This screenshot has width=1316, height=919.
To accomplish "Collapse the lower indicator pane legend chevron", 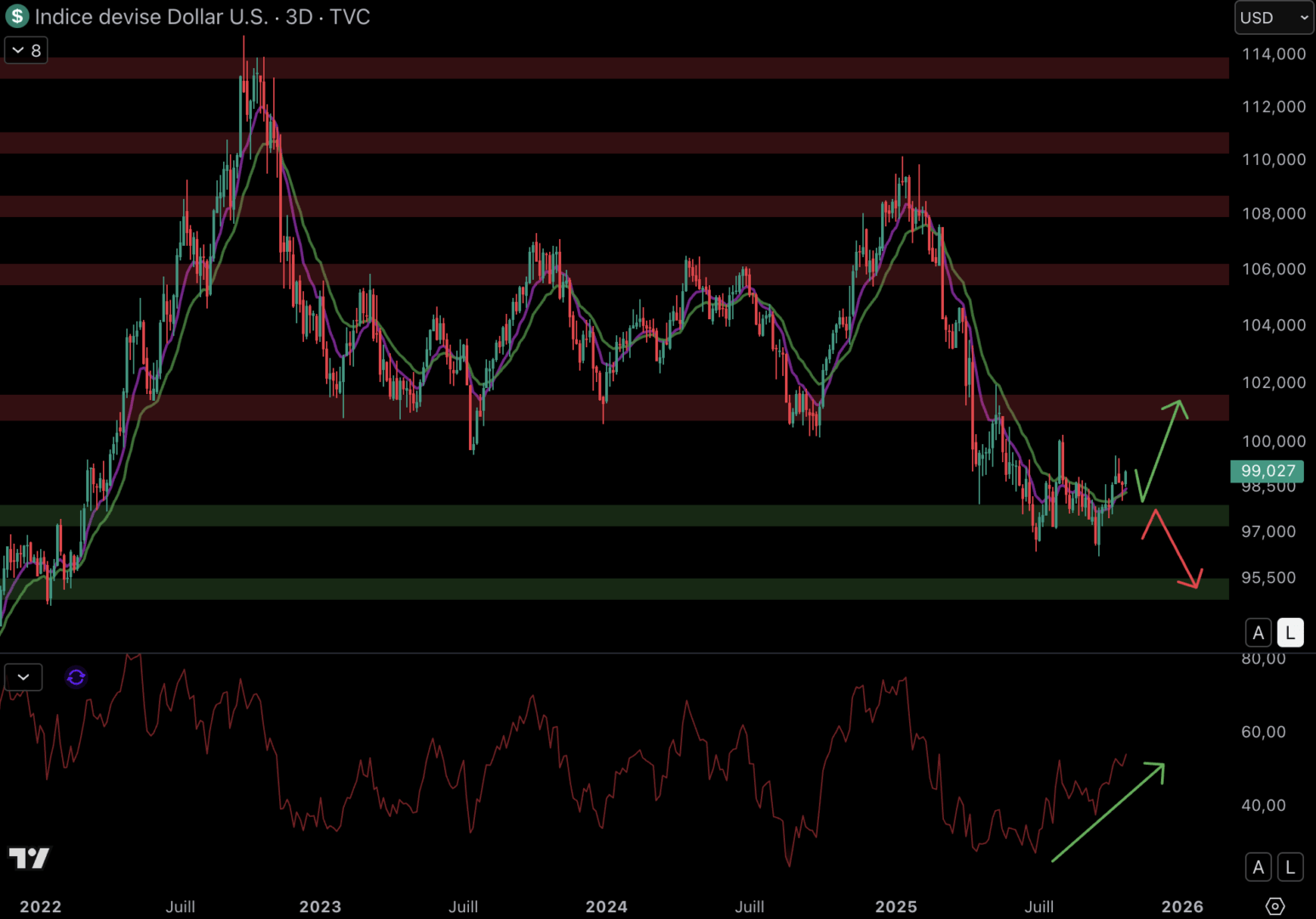I will pos(23,677).
